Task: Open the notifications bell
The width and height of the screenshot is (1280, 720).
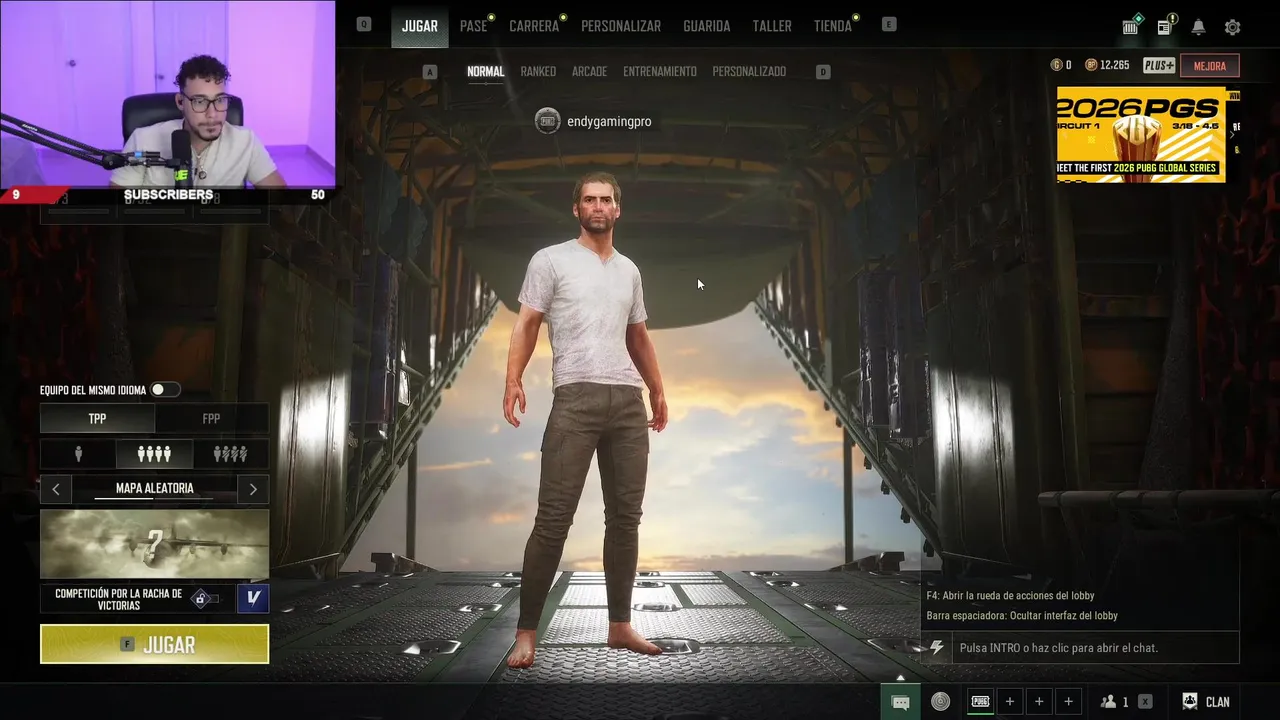Action: (1198, 27)
